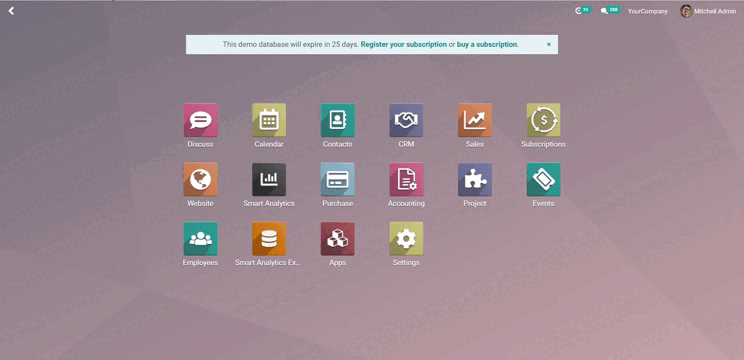
Task: Click the Register your subscription link
Action: [404, 44]
